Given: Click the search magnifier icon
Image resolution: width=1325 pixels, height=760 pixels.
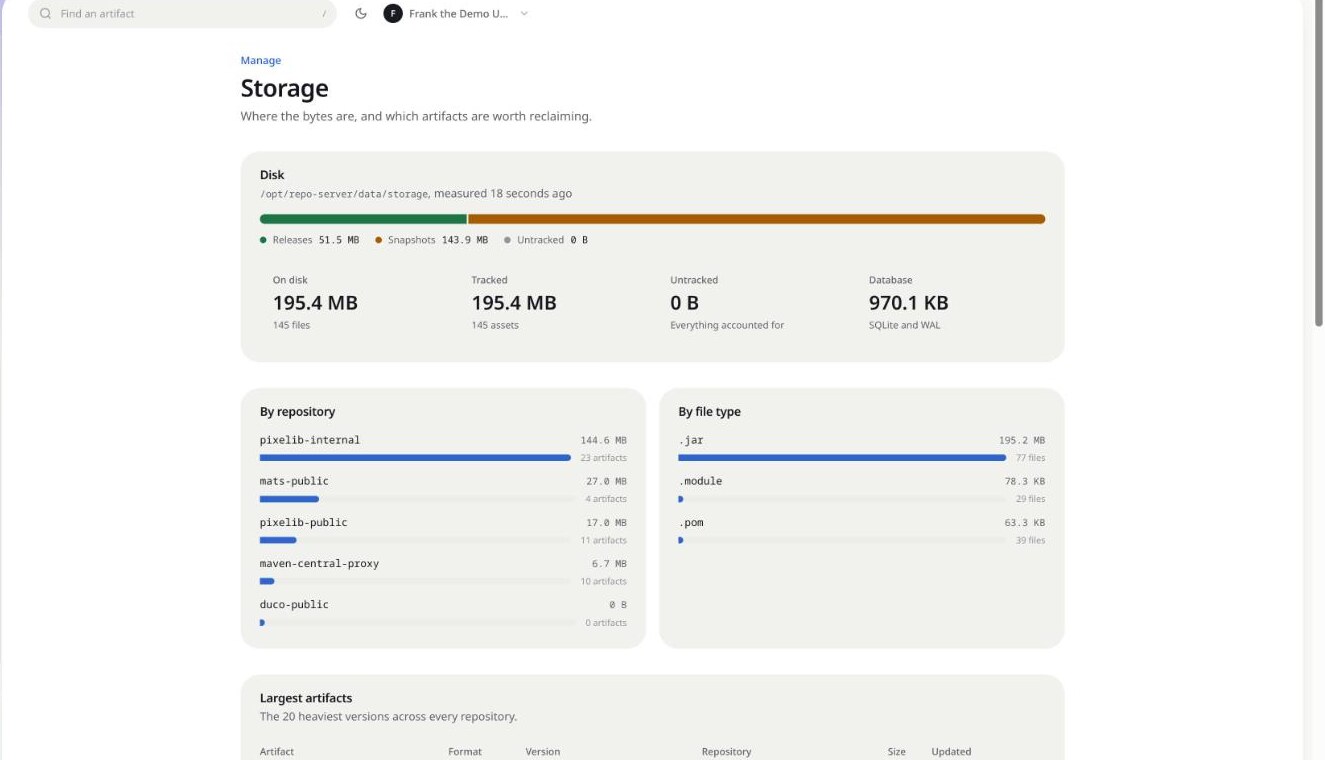Looking at the screenshot, I should (x=45, y=14).
